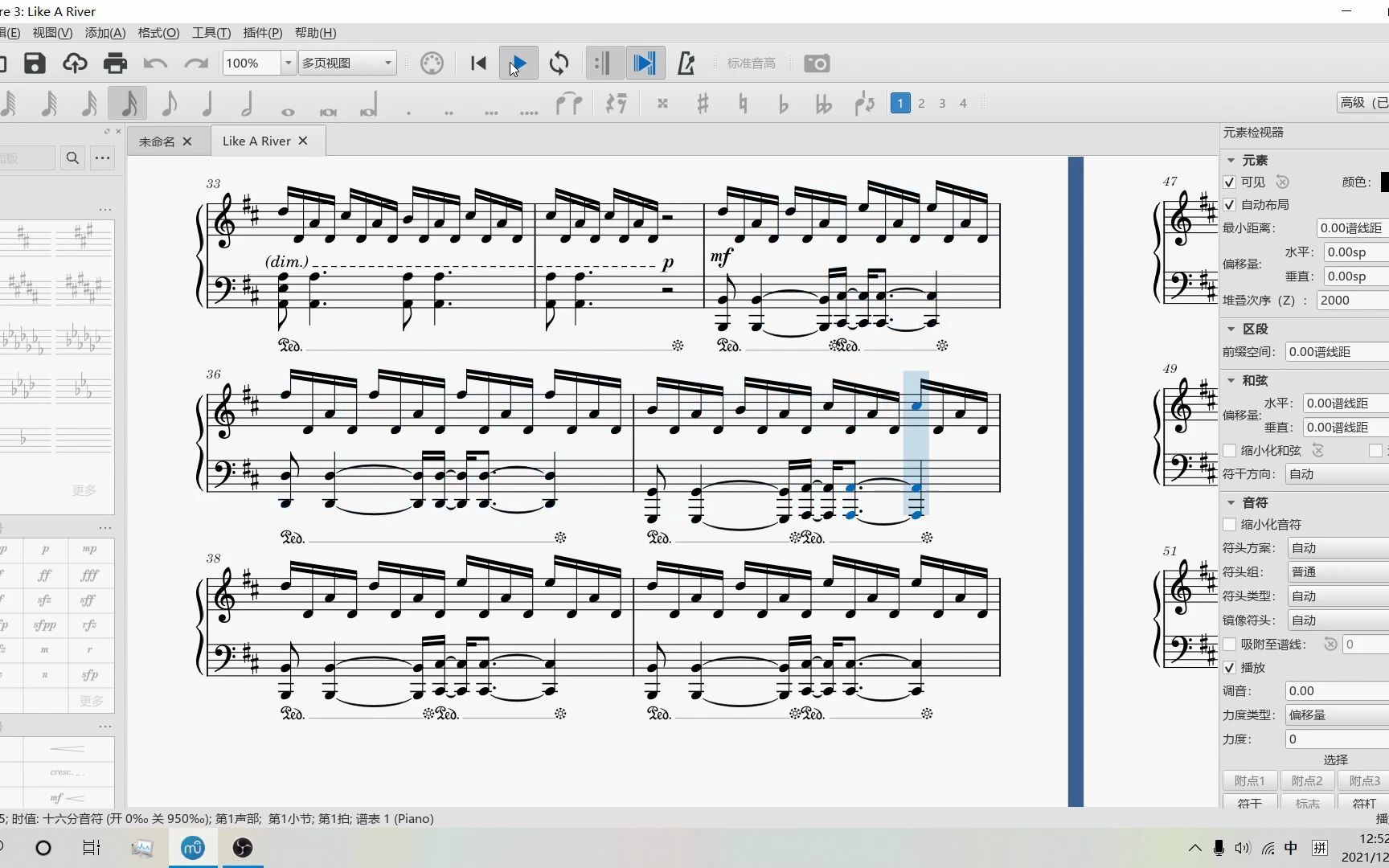The height and width of the screenshot is (868, 1389).
Task: Open the 力度类型 dropdown
Action: 1337,715
